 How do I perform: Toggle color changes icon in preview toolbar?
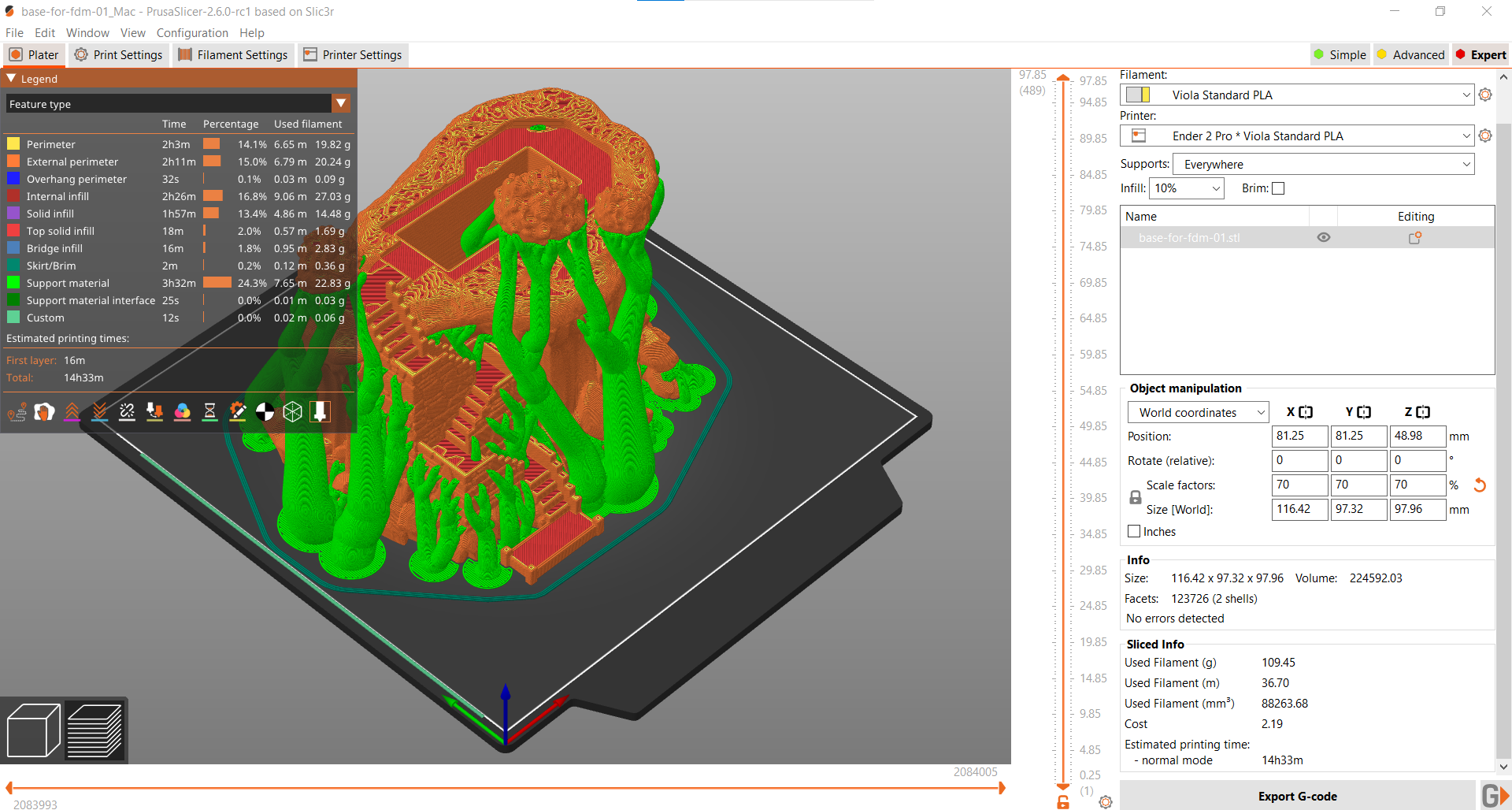pyautogui.click(x=182, y=411)
